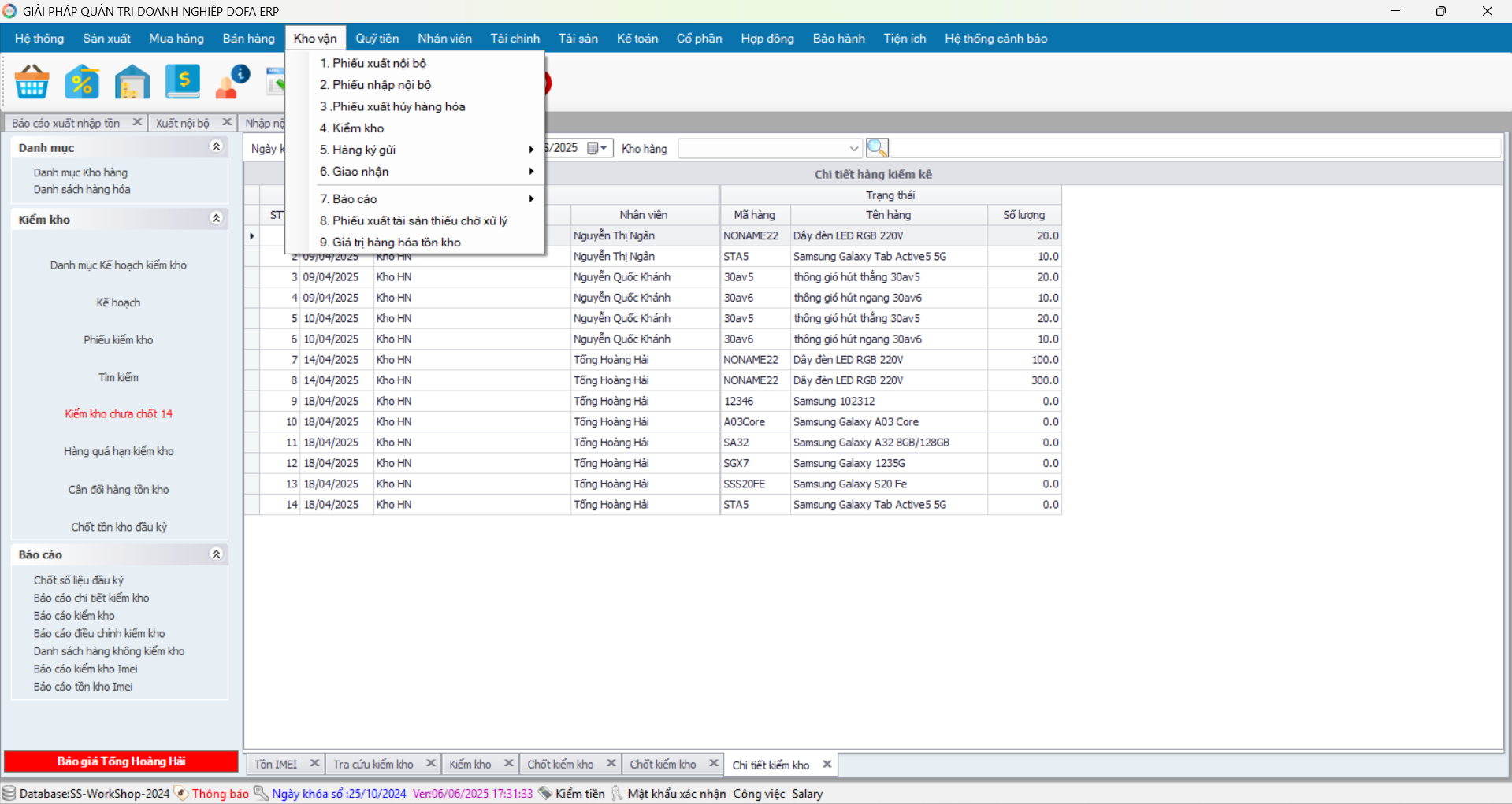Click the Nhân viên column header
The width and height of the screenshot is (1512, 804).
point(645,215)
